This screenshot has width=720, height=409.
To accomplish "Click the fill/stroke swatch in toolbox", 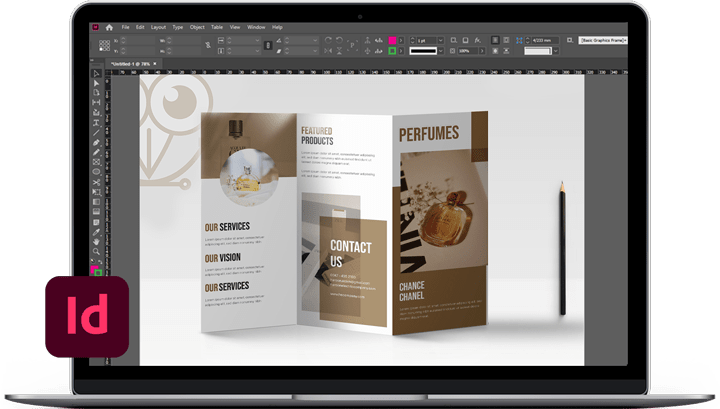I will click(96, 270).
